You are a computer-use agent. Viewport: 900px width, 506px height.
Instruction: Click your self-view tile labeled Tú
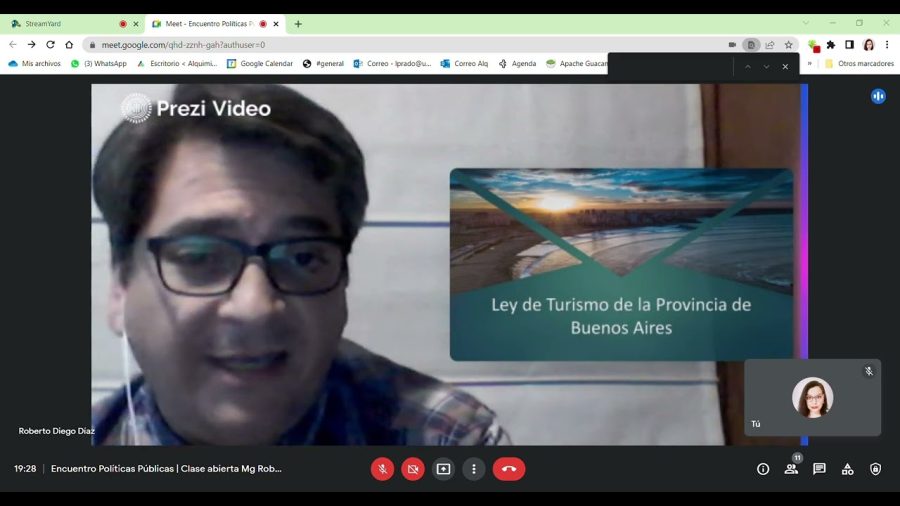[812, 398]
